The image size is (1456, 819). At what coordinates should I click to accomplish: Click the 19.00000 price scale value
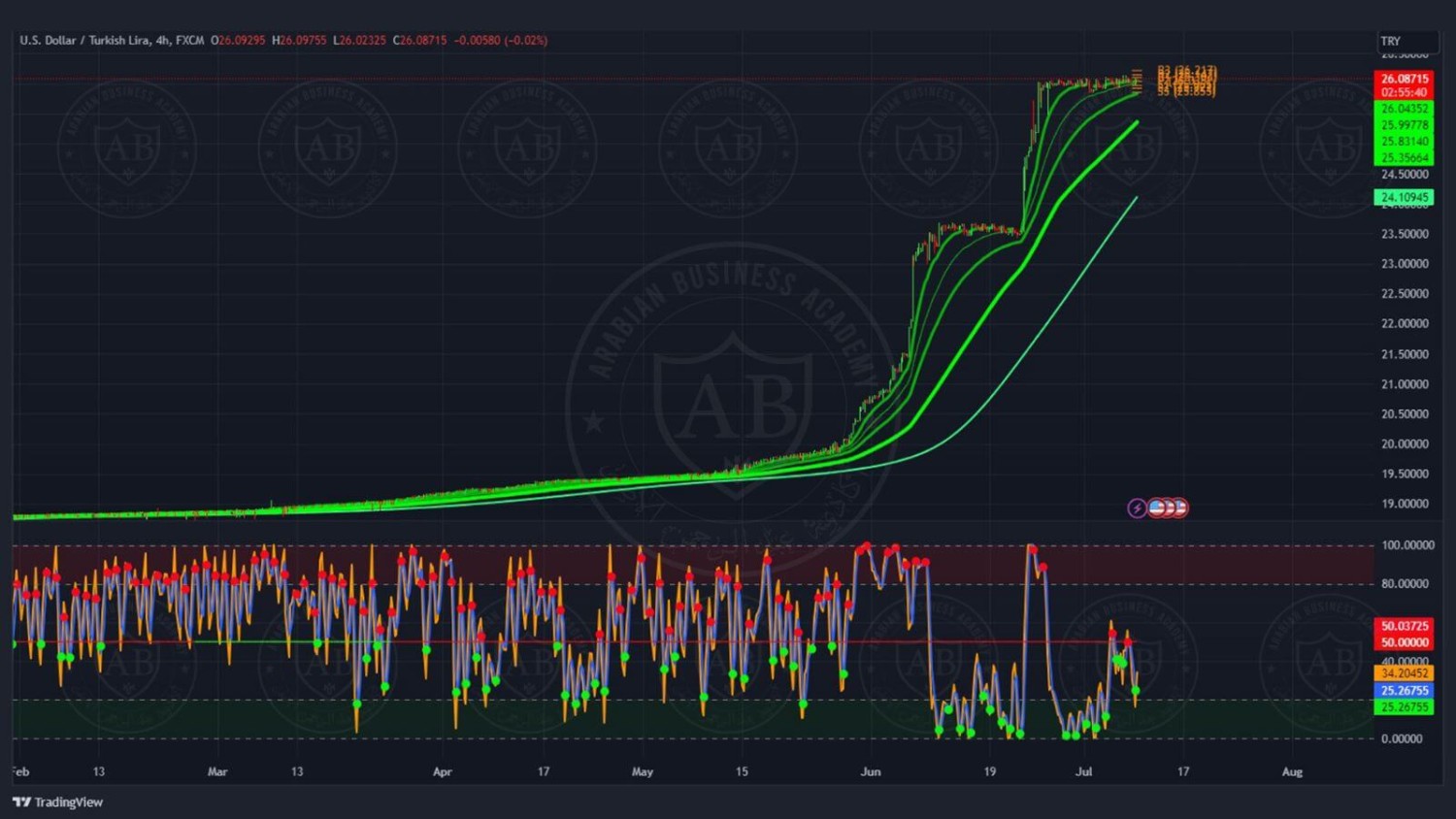[x=1405, y=505]
